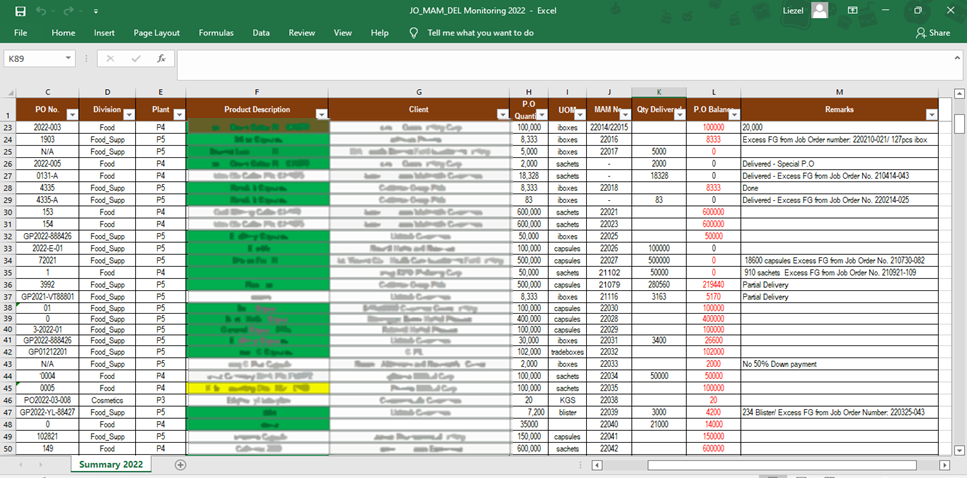This screenshot has height=478, width=970.
Task: Click the horizontal scrollbar right arrow
Action: tap(944, 464)
